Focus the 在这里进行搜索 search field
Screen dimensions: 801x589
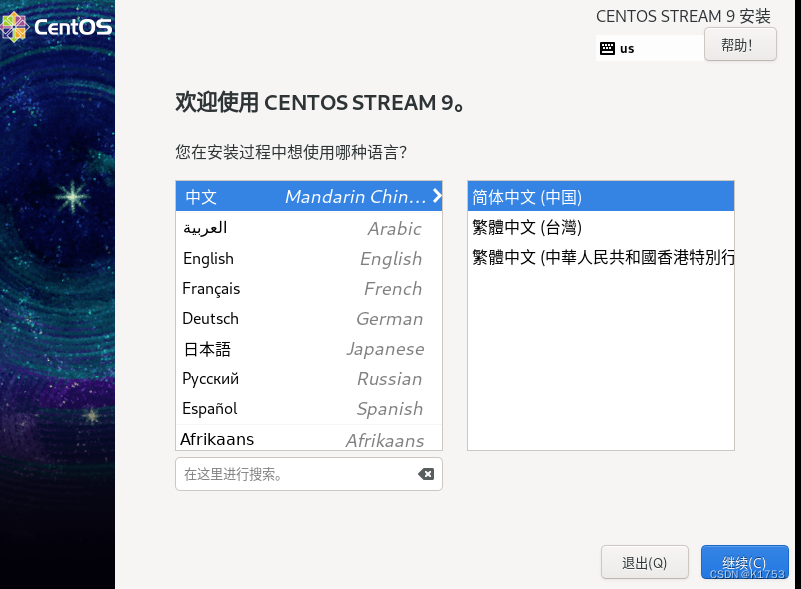coord(309,474)
